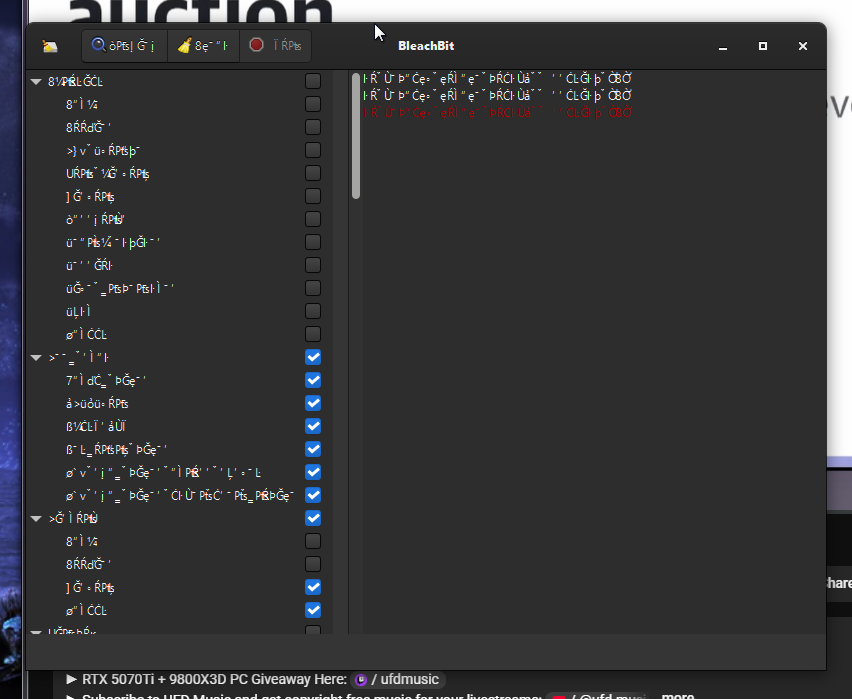Image resolution: width=852 pixels, height=699 pixels.
Task: Minimize the BleachBit window
Action: pos(723,46)
